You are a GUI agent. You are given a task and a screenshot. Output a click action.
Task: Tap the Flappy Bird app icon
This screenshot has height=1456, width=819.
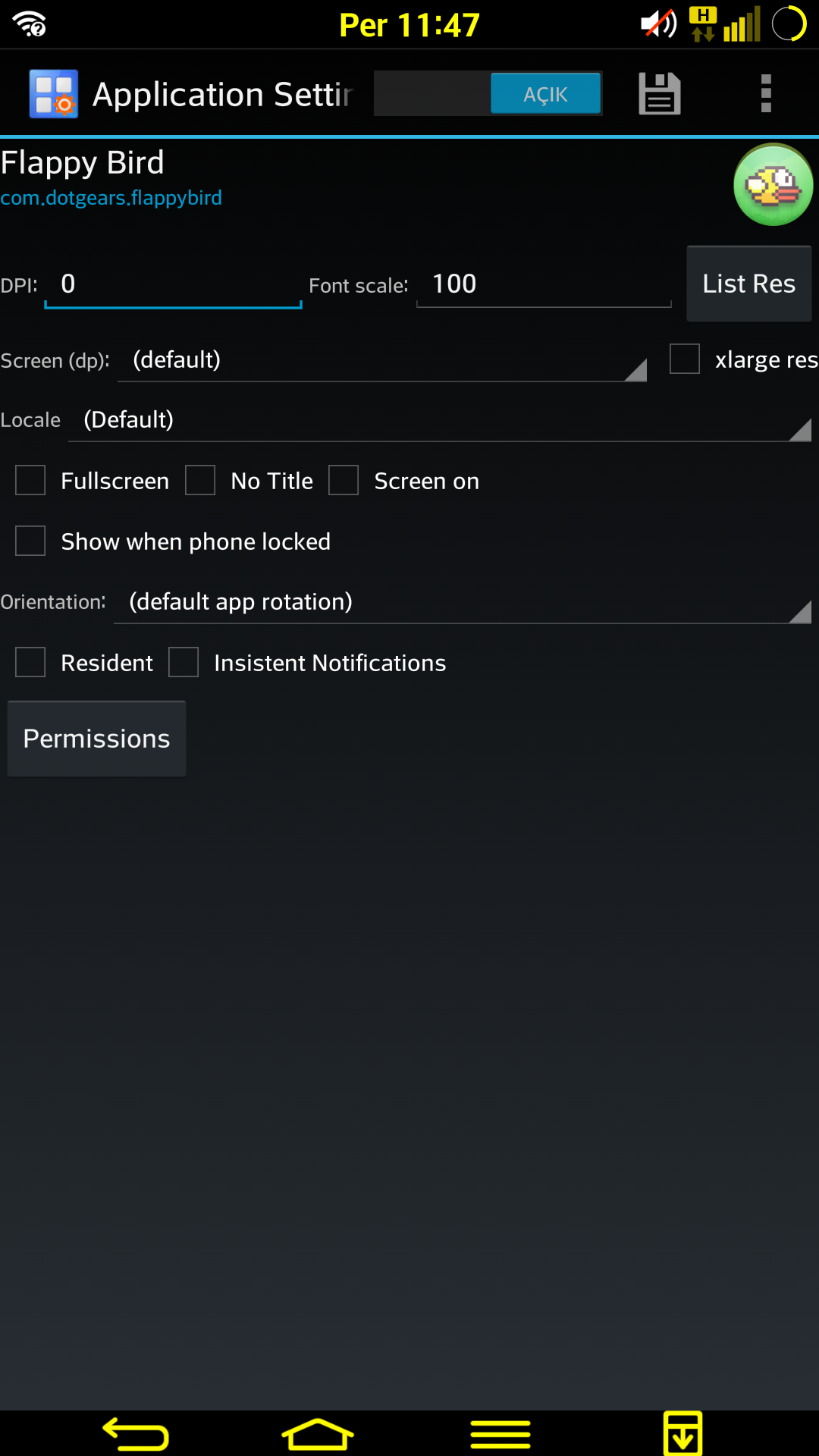[x=773, y=184]
